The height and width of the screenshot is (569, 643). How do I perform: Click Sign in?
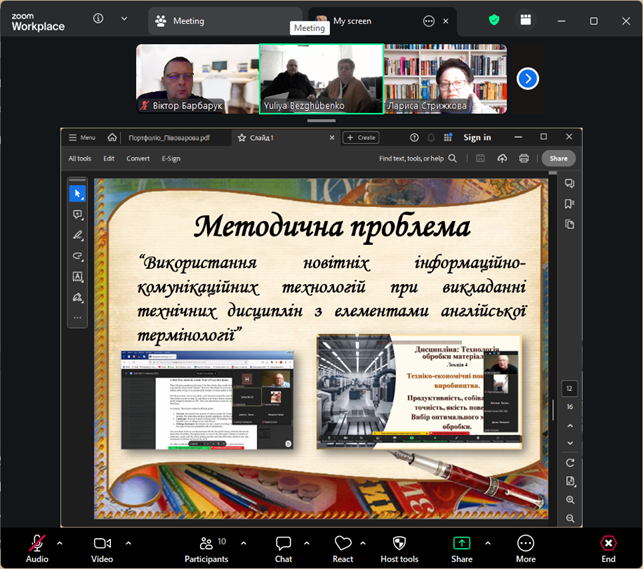click(477, 137)
